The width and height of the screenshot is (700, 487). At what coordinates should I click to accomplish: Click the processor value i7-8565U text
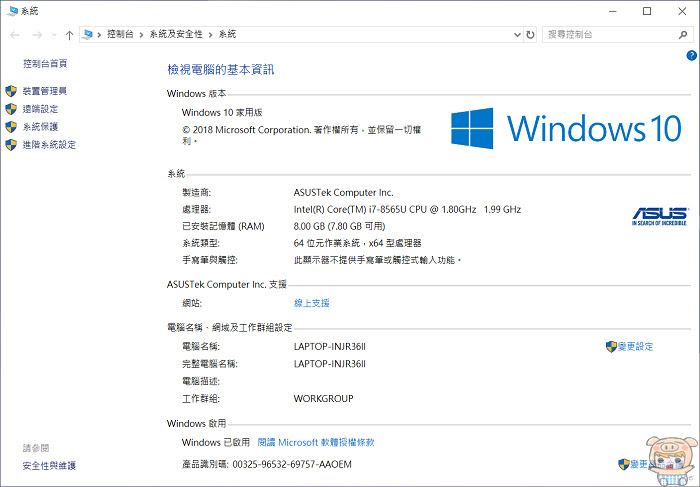(407, 209)
